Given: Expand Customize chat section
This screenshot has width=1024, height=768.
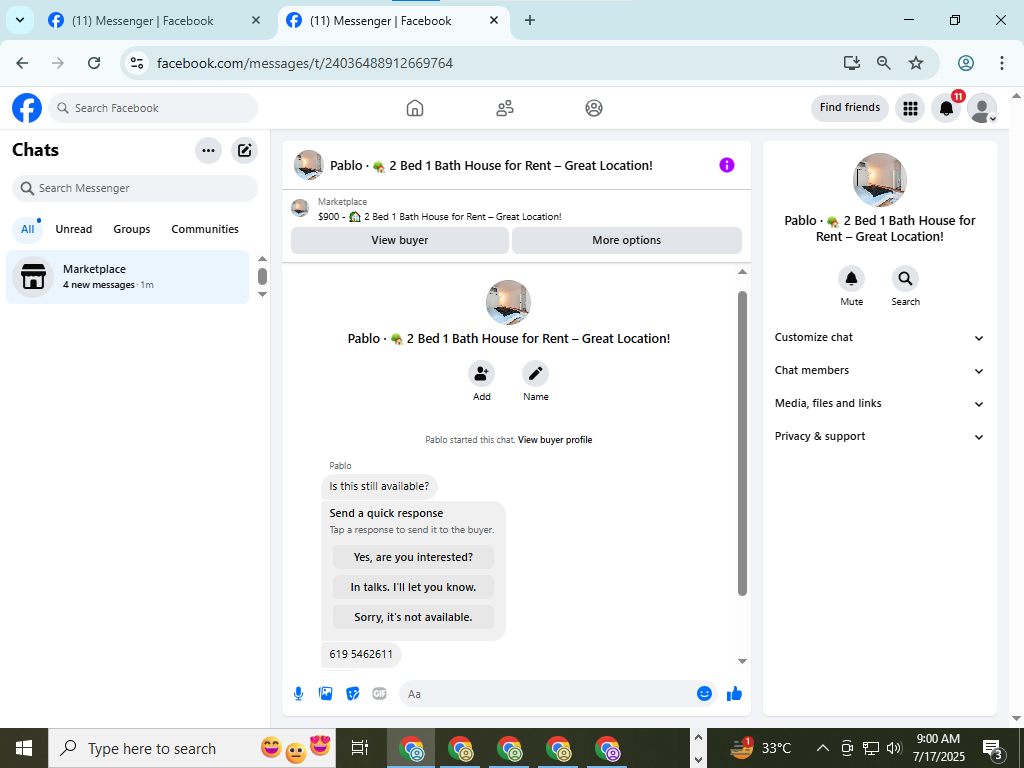Looking at the screenshot, I should [x=879, y=338].
